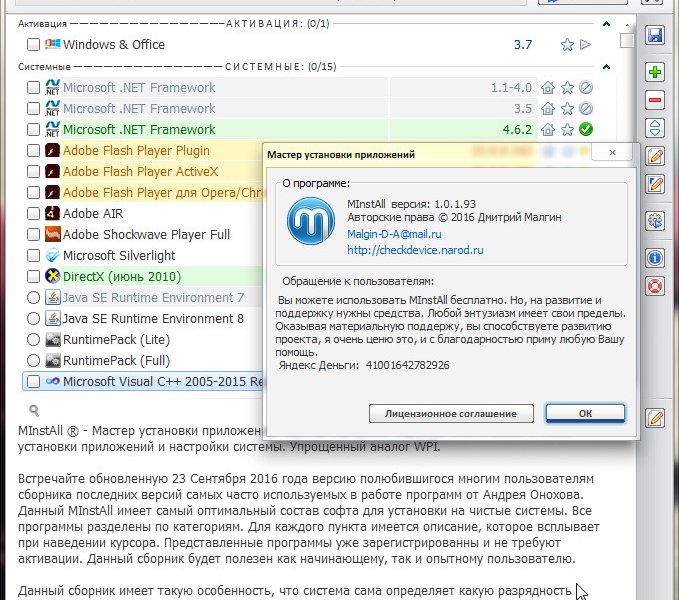Select the RuntimePack (Full) radio button
Screen dimensions: 679x600
[33, 361]
